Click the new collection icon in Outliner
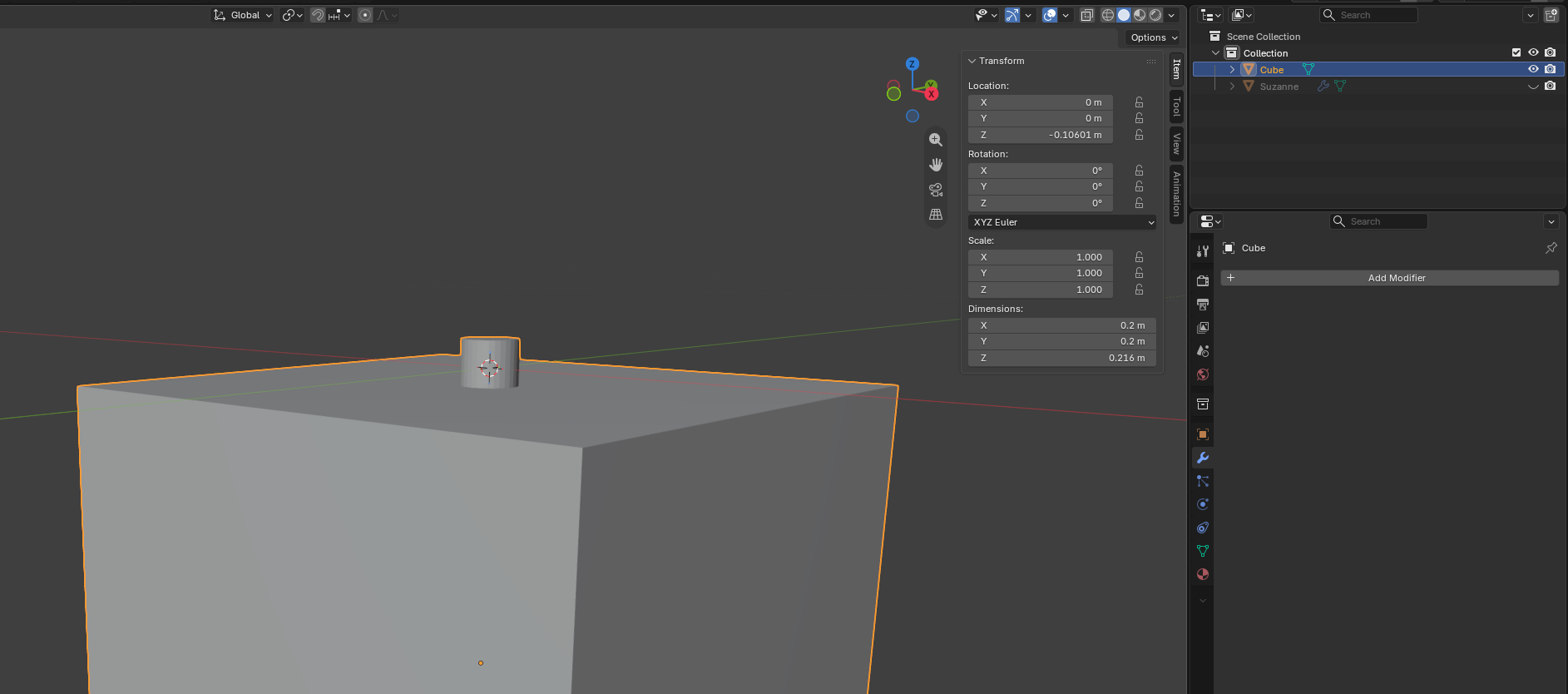The width and height of the screenshot is (1568, 694). click(1551, 15)
